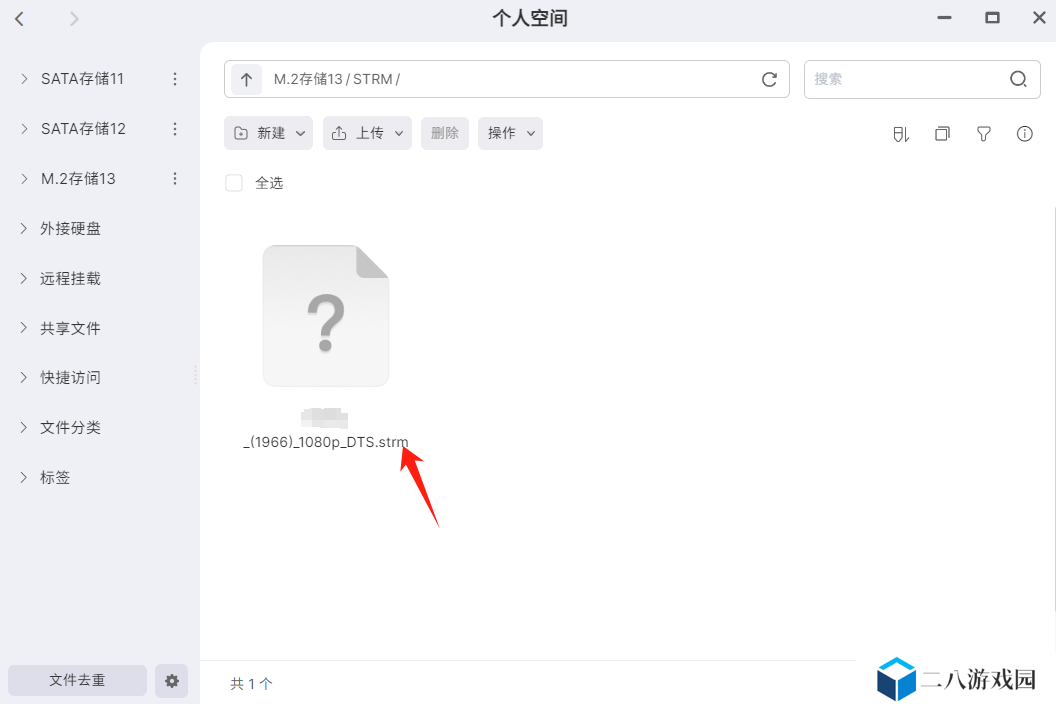The height and width of the screenshot is (704, 1056).
Task: Expand the 外接硬盘 sidebar item
Action: click(x=70, y=228)
